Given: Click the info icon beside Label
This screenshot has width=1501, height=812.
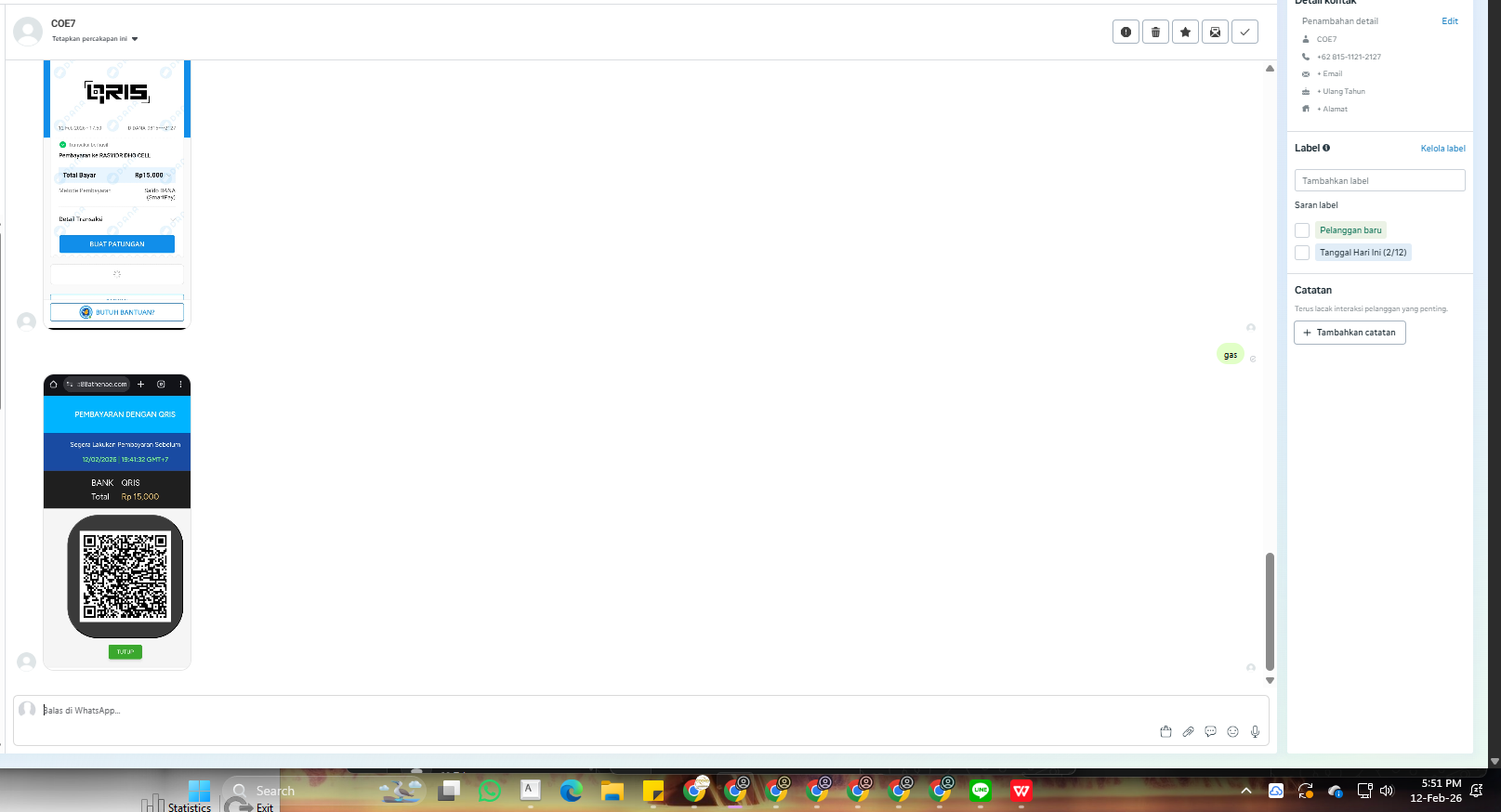Looking at the screenshot, I should [x=1326, y=148].
